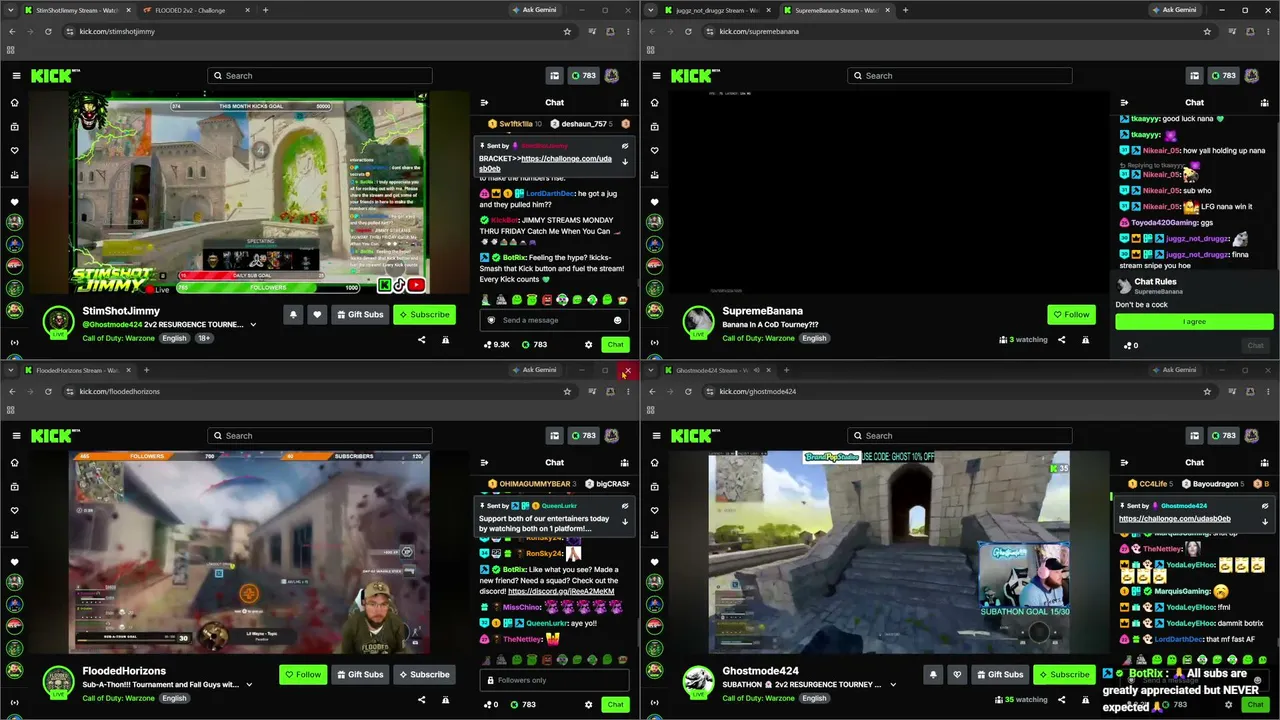Open tab search dropdown in FloodedHorizons window
The image size is (1280, 720).
[12, 370]
